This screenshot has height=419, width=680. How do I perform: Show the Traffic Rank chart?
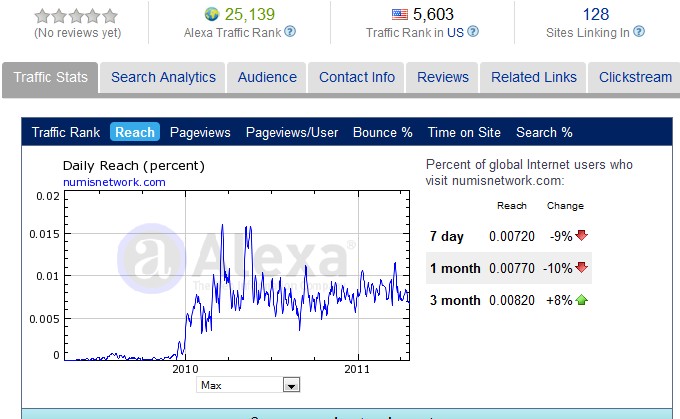pyautogui.click(x=66, y=132)
